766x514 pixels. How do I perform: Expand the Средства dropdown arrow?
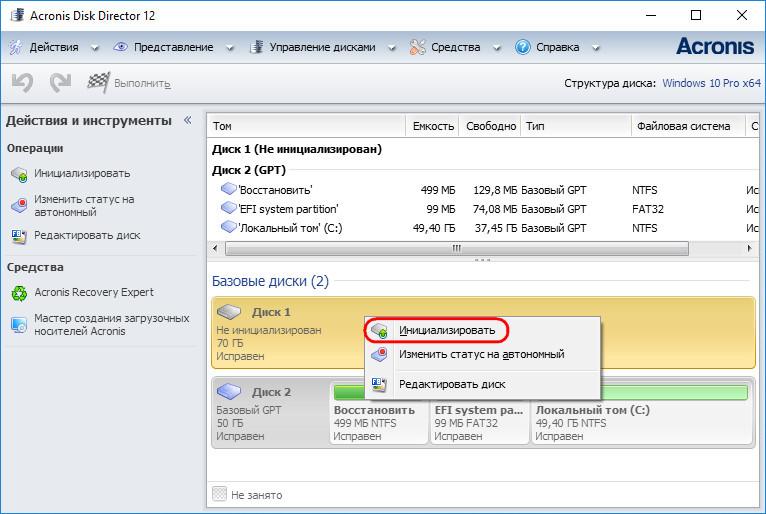coord(497,48)
